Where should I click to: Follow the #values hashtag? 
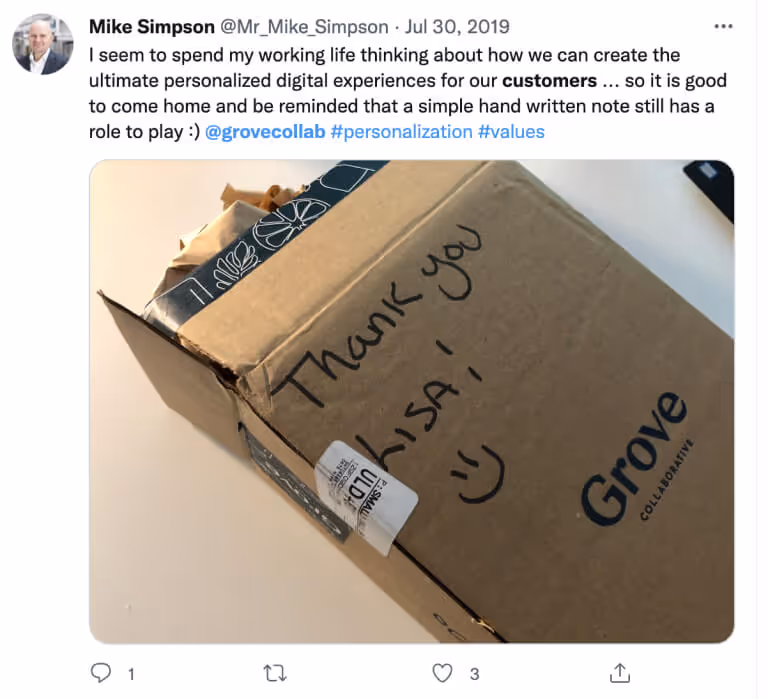[511, 132]
